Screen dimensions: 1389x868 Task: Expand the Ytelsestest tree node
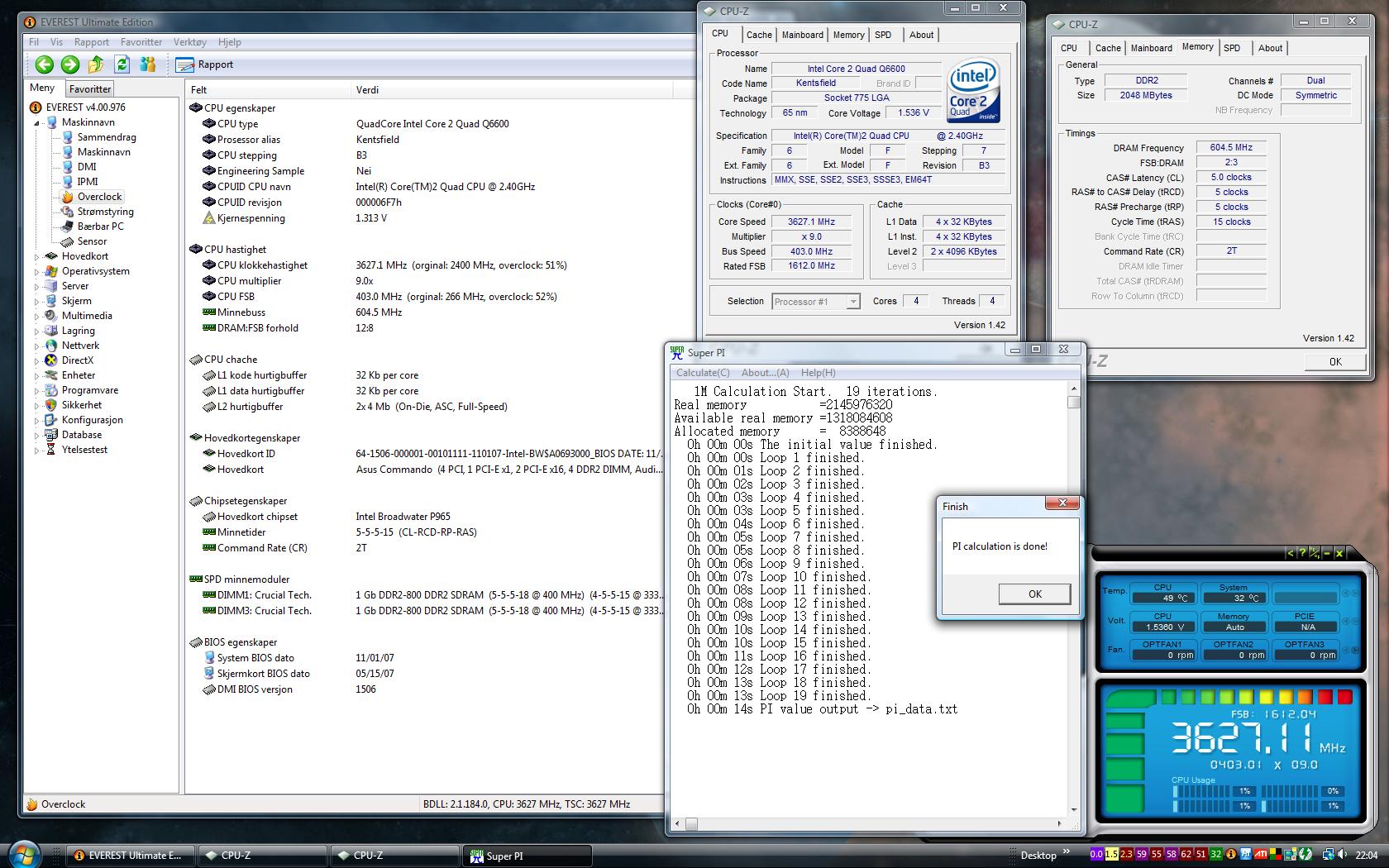point(36,450)
